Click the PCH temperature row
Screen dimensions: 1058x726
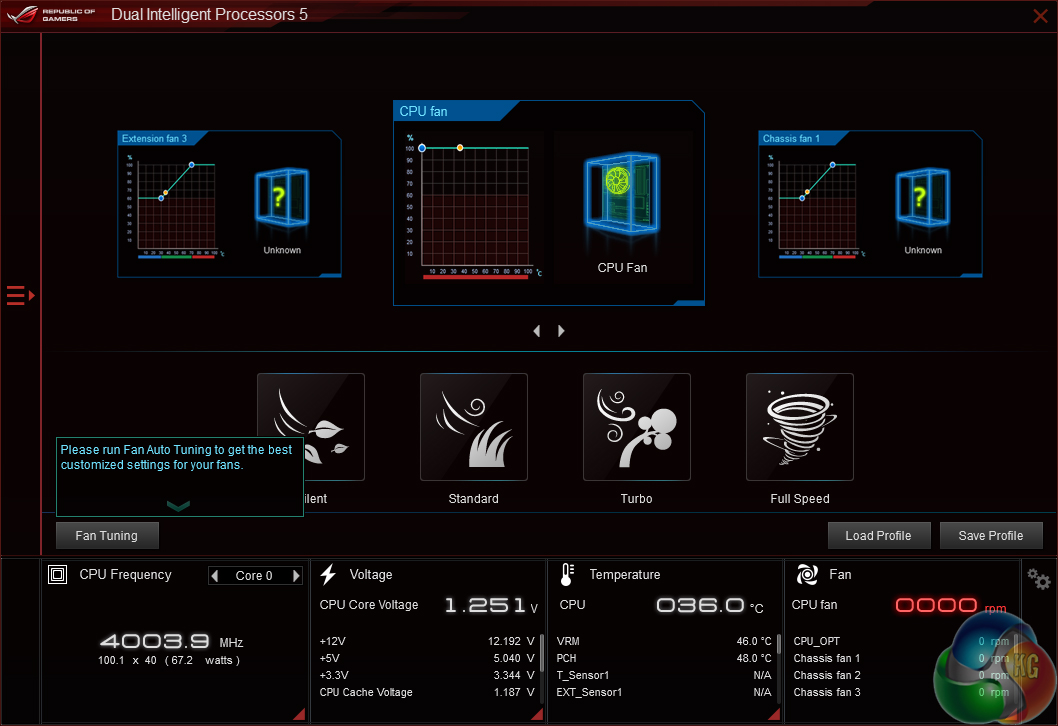[664, 658]
